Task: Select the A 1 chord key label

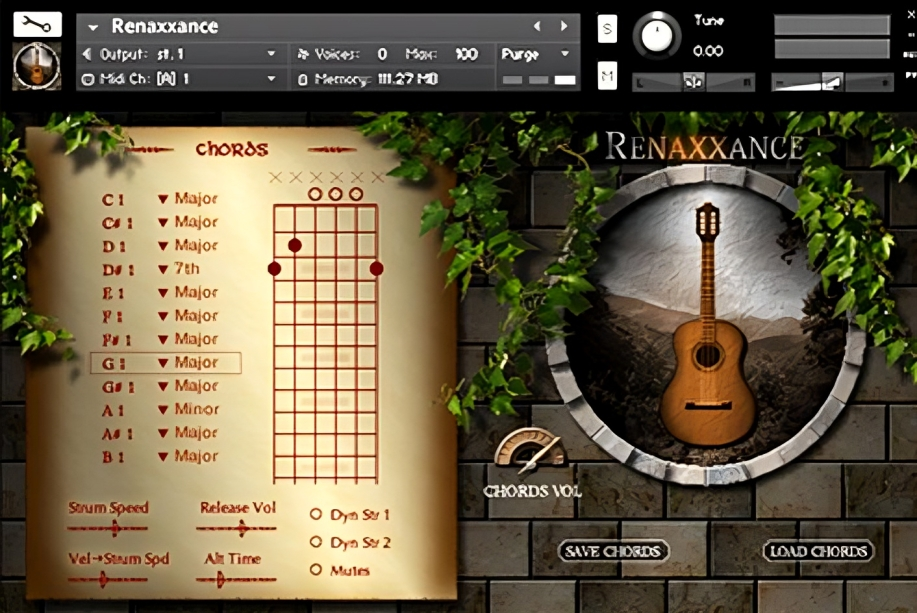Action: coord(112,411)
